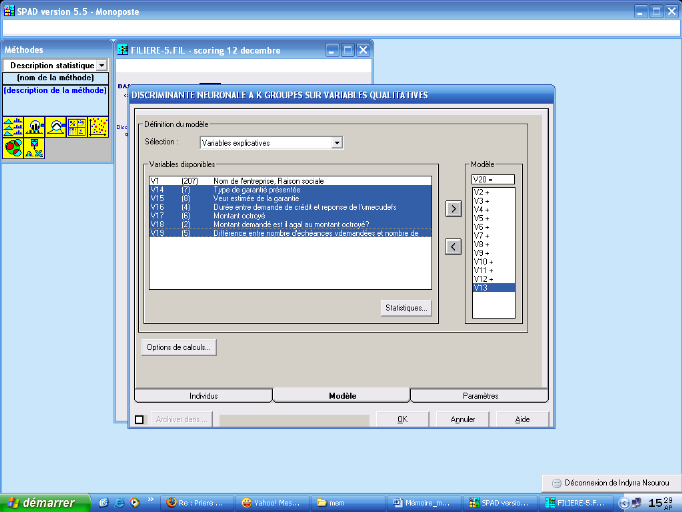Toggle the checkbox beside Archiver dans
The width and height of the screenshot is (682, 512).
[140, 420]
